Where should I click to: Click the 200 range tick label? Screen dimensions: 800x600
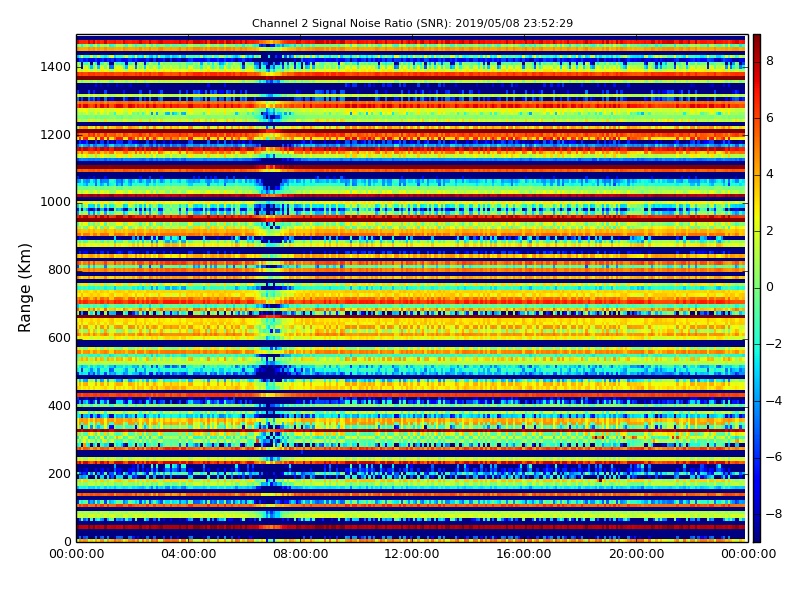tap(59, 473)
